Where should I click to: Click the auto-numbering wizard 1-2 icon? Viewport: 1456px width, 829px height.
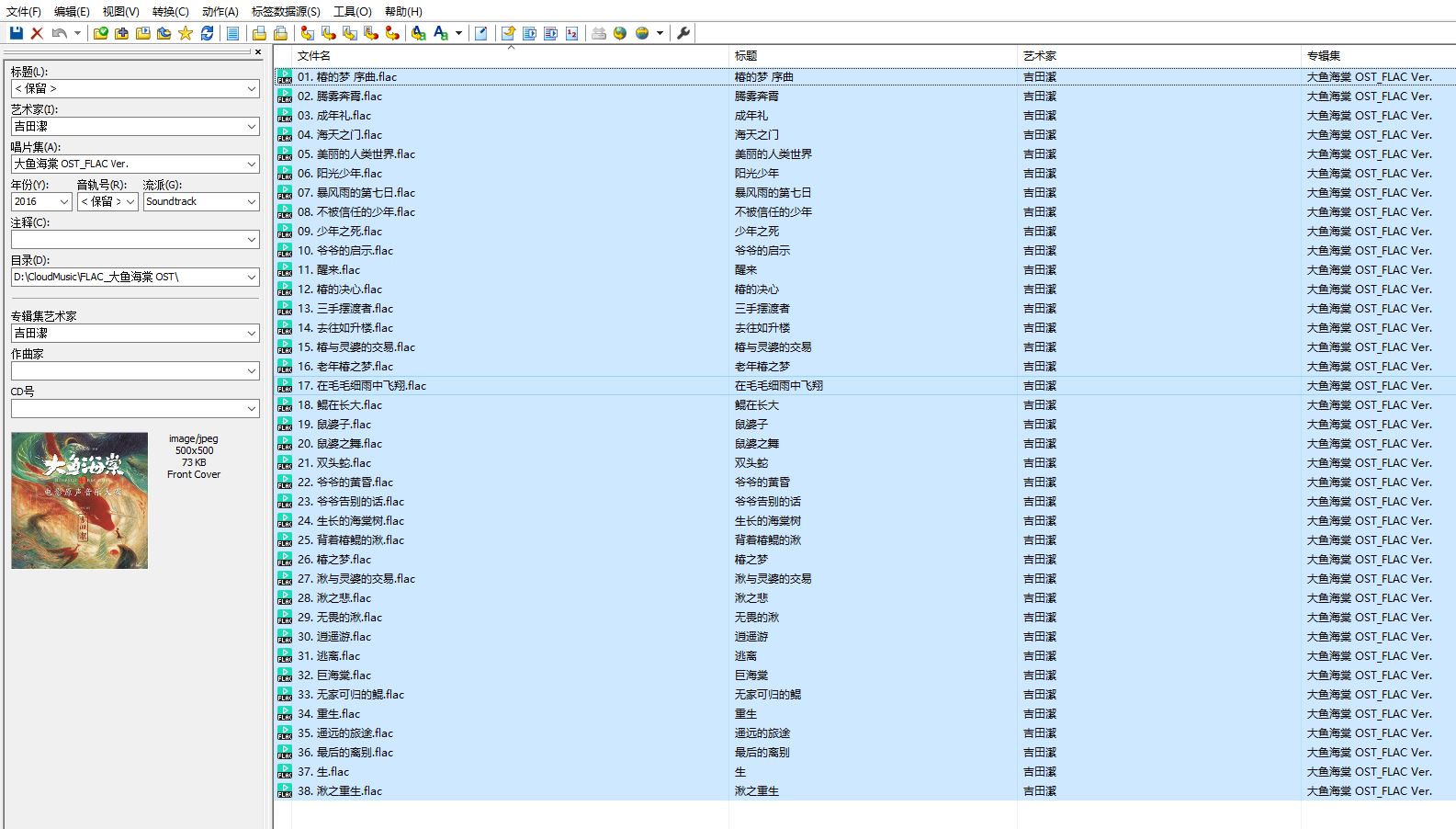point(571,33)
